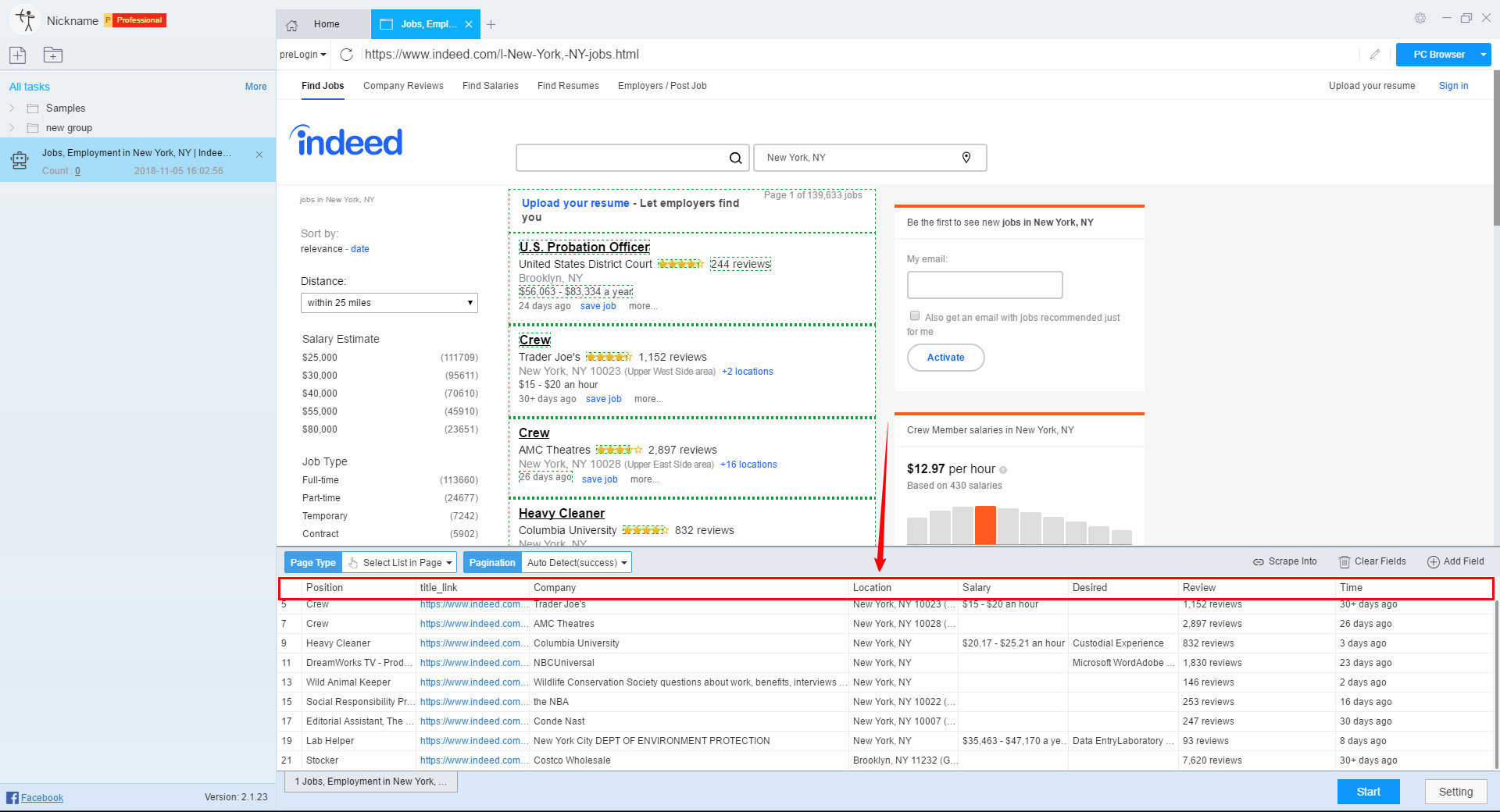Click the Salary column header
The height and width of the screenshot is (812, 1500).
pyautogui.click(x=1012, y=588)
